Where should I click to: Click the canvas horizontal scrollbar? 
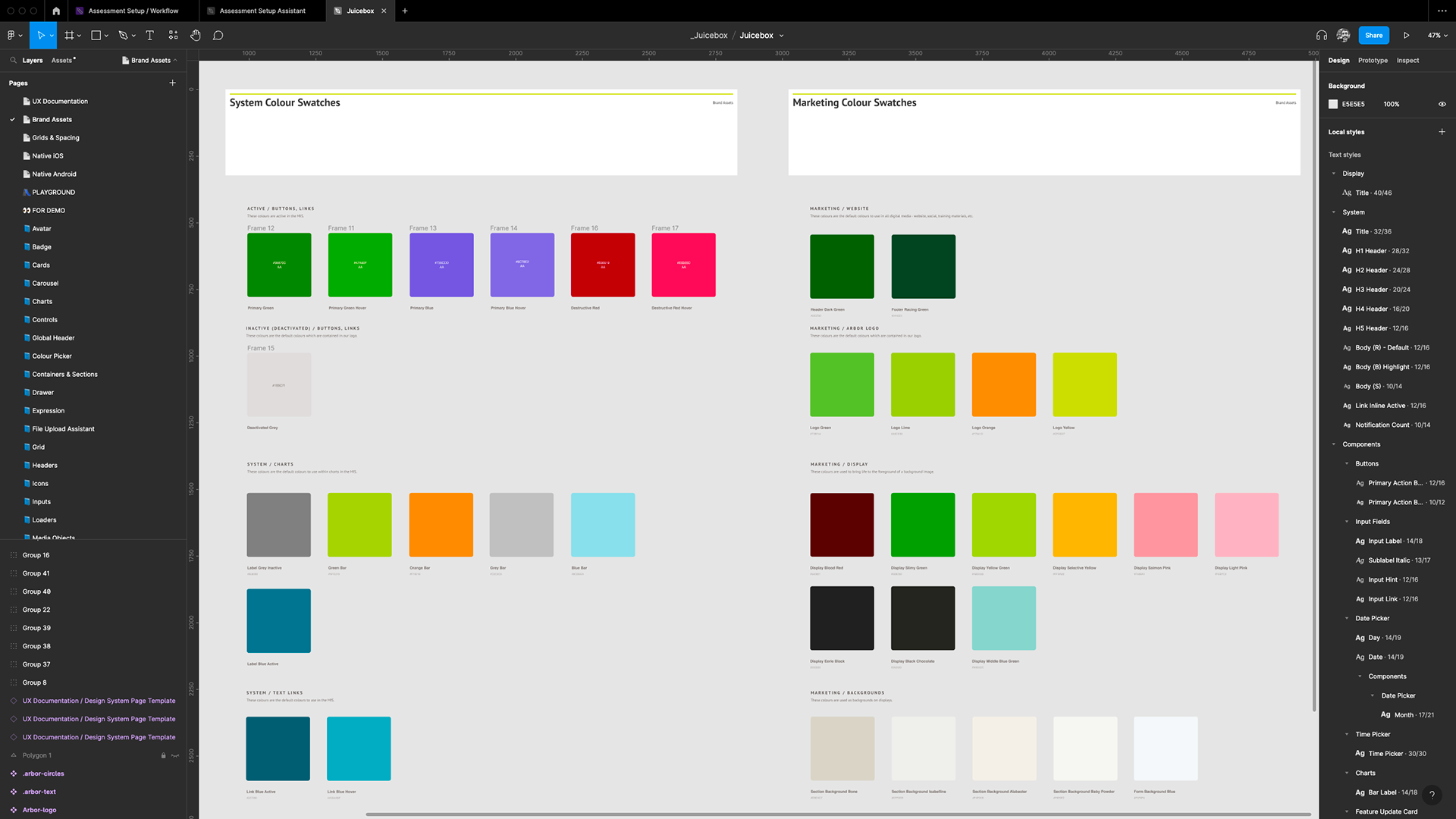[838, 814]
